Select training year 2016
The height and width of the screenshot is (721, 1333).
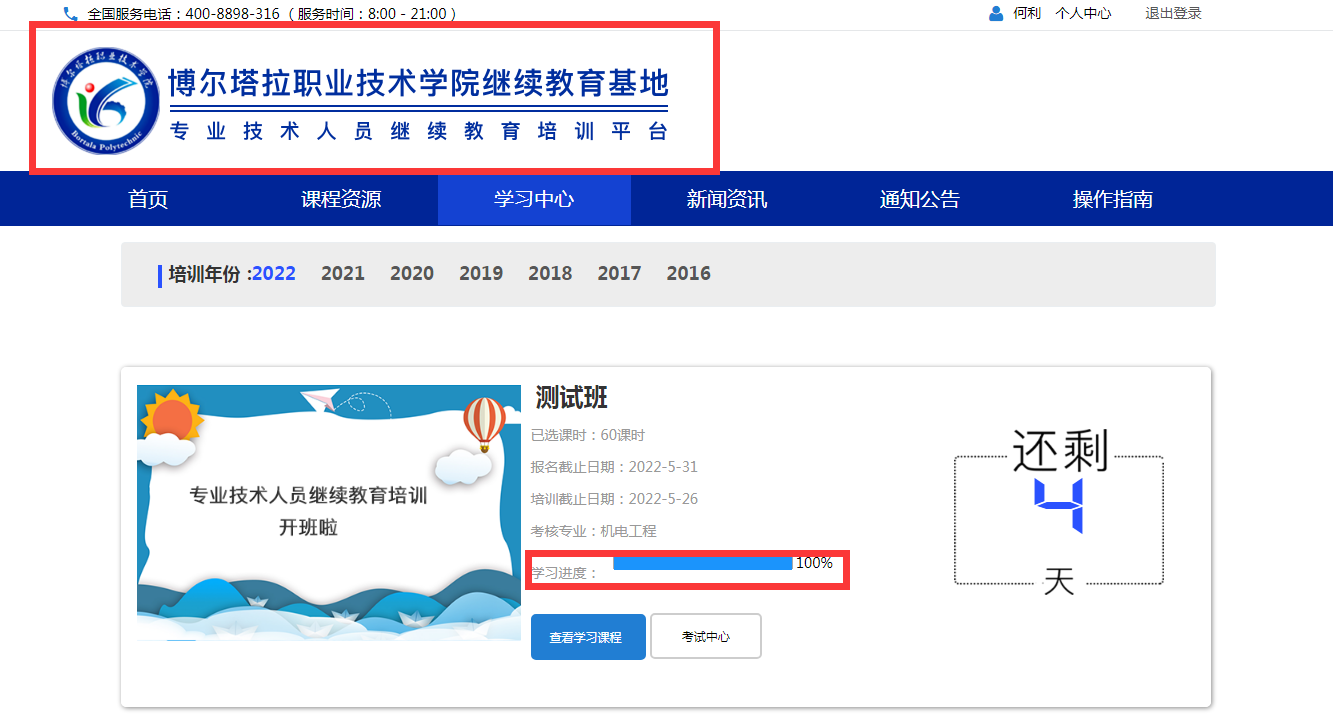(688, 274)
